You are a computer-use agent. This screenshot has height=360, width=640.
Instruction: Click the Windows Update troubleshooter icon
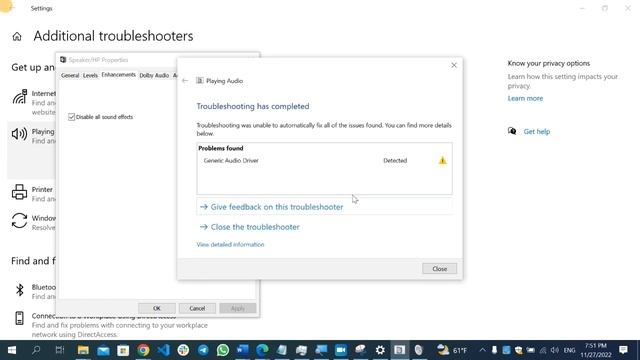[x=19, y=221]
